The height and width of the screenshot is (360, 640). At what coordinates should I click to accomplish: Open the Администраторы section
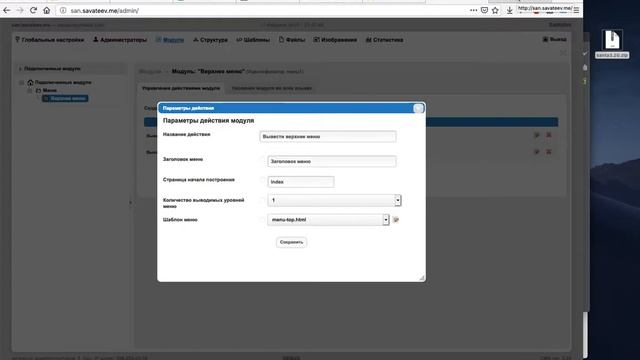click(120, 40)
